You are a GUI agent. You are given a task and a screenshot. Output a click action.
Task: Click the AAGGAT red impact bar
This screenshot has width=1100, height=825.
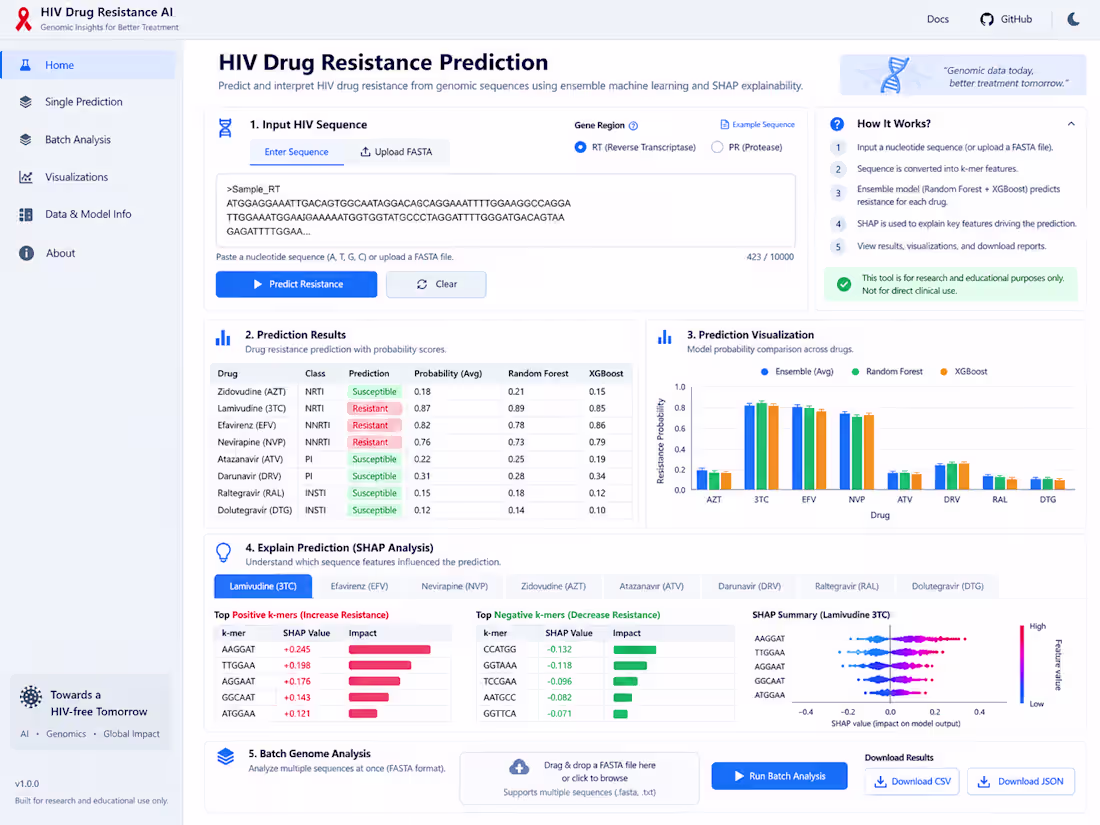pos(389,650)
